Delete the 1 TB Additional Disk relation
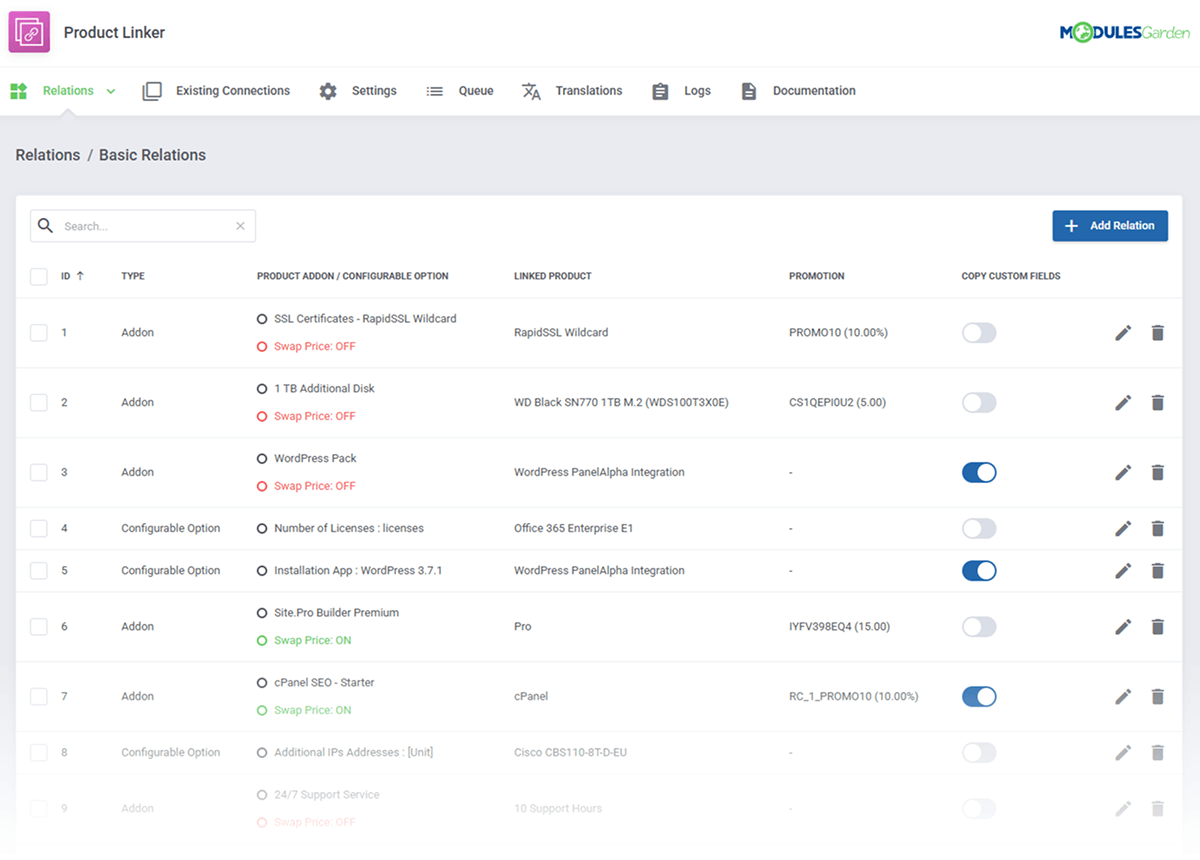This screenshot has width=1200, height=860. coord(1157,403)
